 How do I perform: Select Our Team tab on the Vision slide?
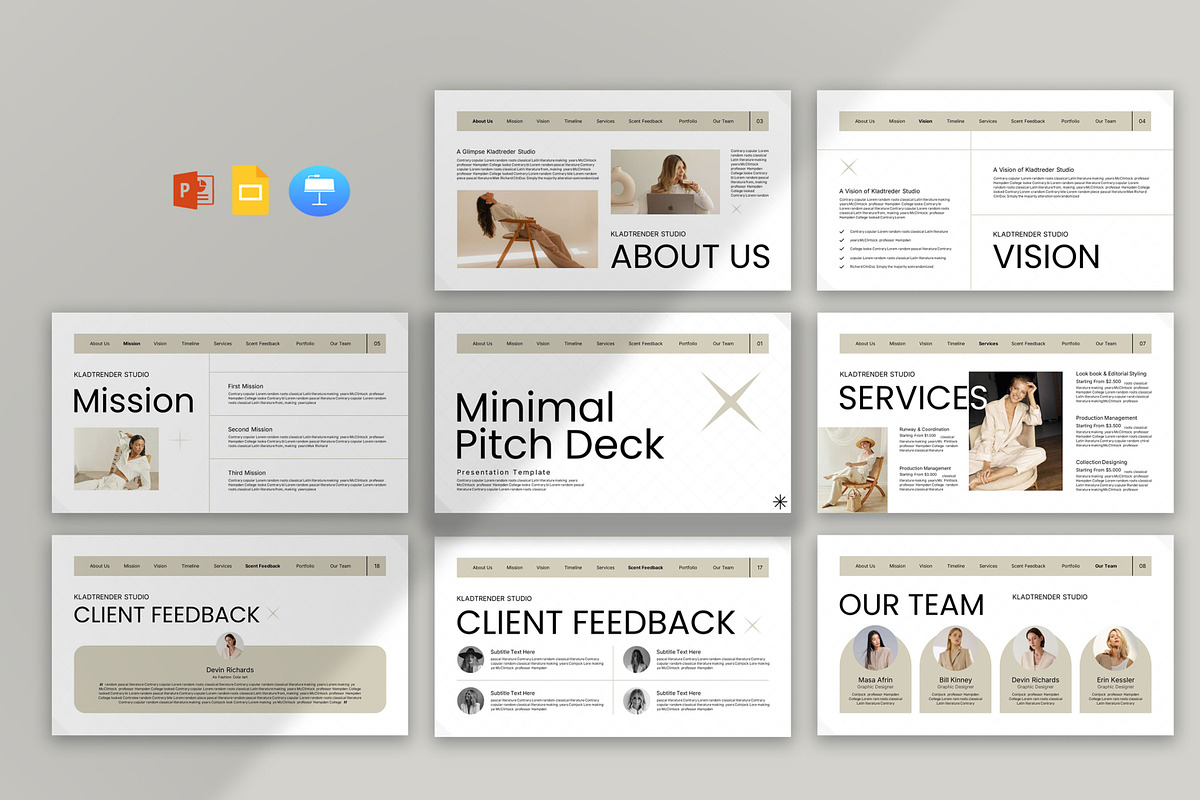1106,121
